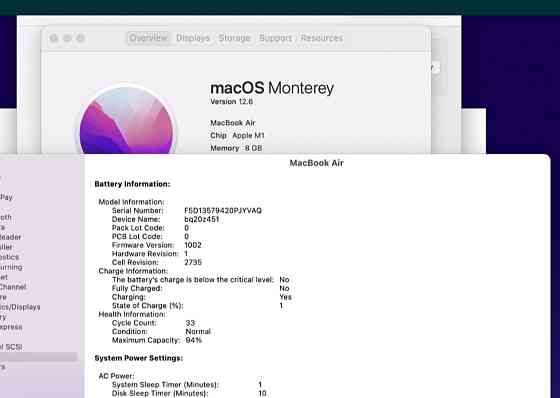Screen dimensions: 560x398
Task: Open the Support tab in About This Mac
Action: (275, 38)
